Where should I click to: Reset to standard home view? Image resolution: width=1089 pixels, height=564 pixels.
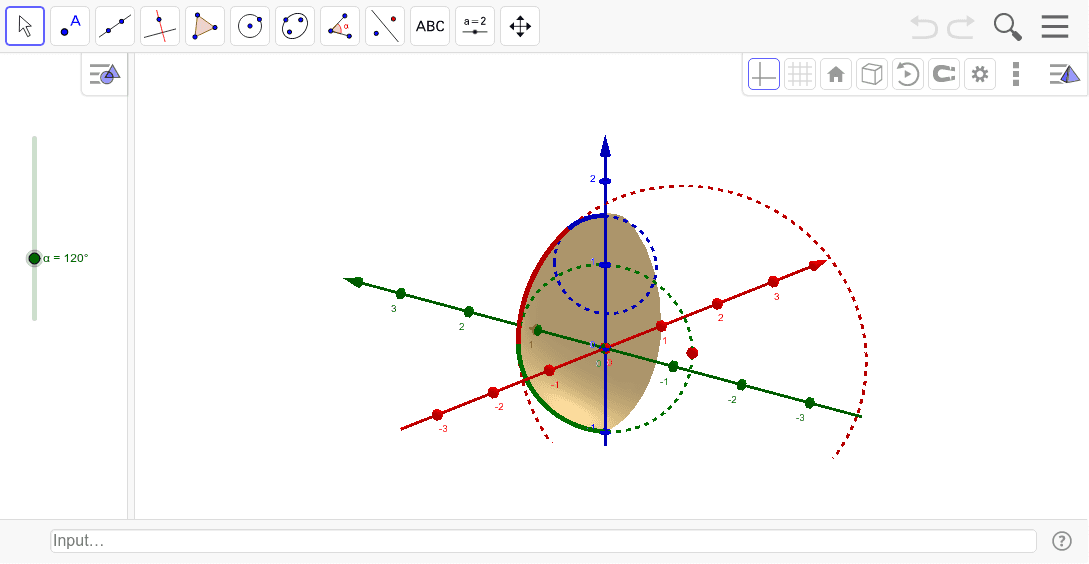tap(836, 74)
